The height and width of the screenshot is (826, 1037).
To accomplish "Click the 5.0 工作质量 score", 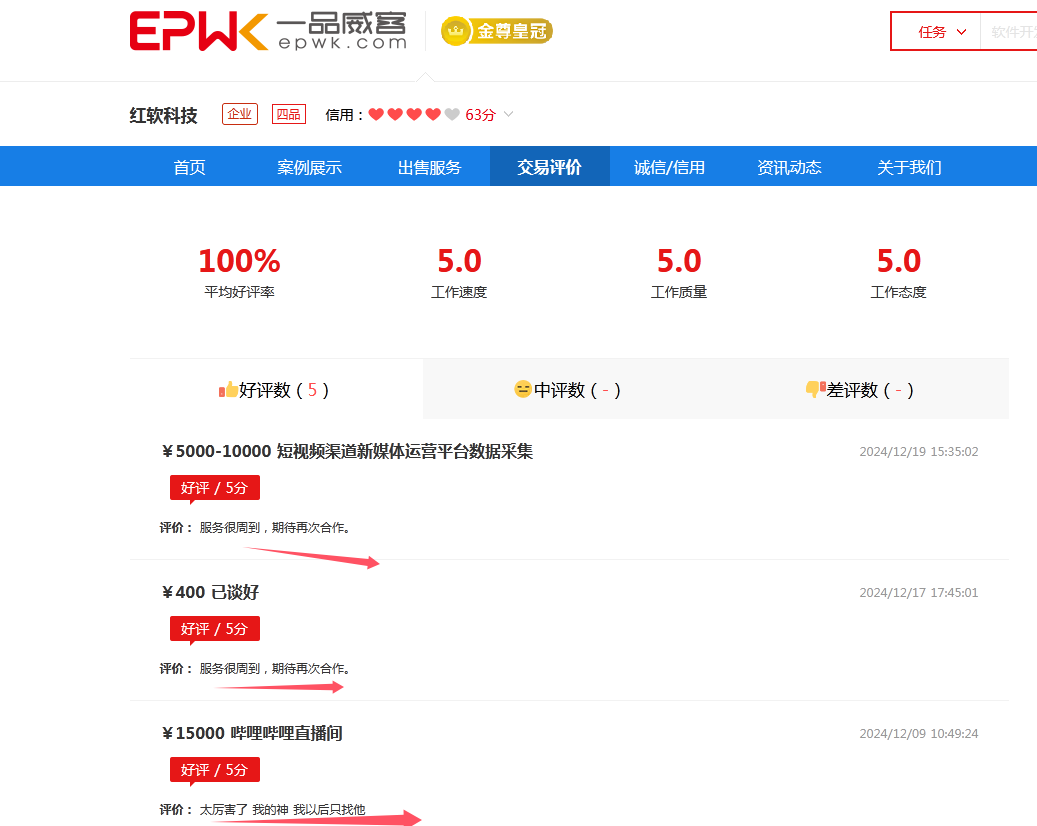I will click(x=679, y=261).
